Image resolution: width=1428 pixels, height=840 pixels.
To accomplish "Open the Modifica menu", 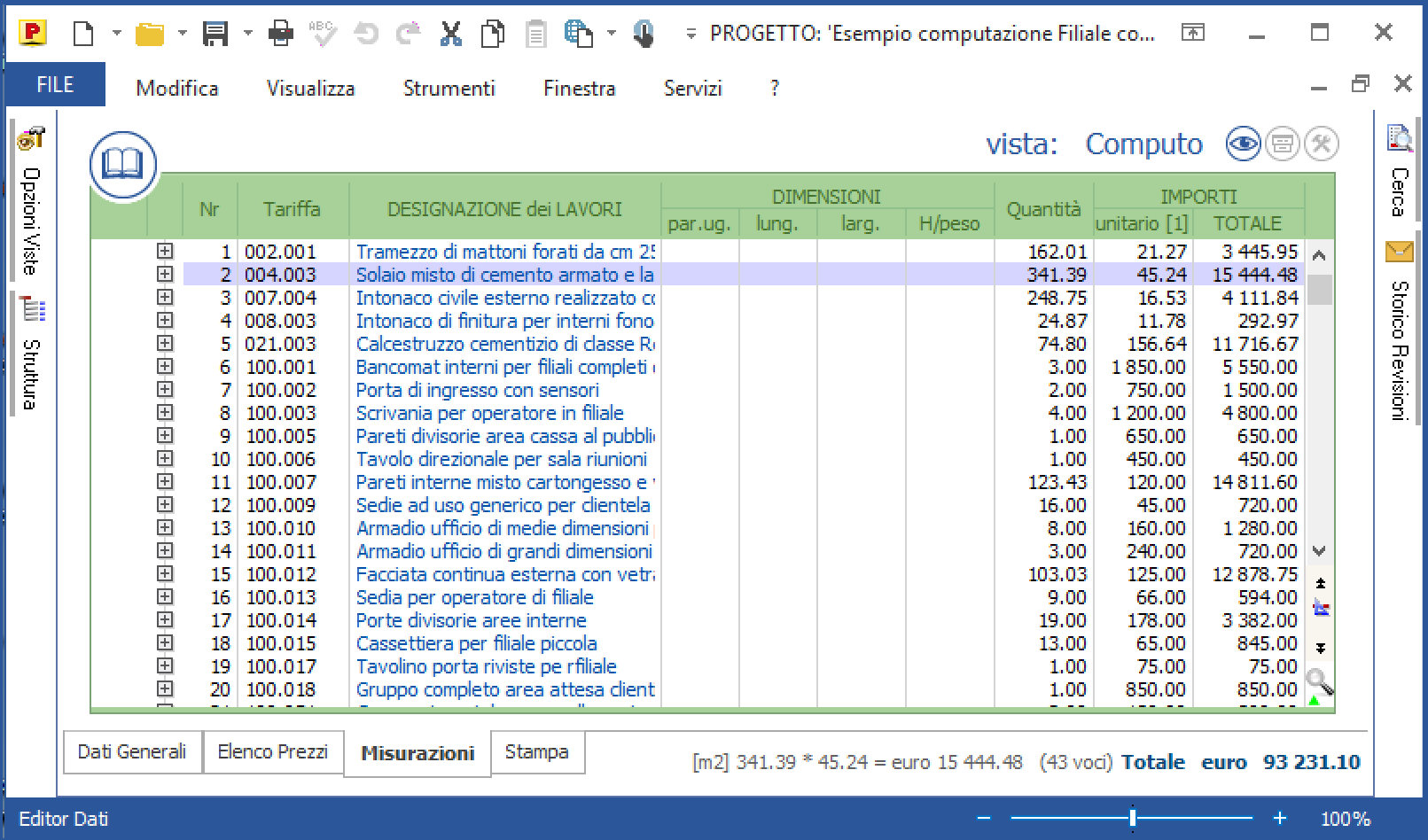I will click(177, 88).
